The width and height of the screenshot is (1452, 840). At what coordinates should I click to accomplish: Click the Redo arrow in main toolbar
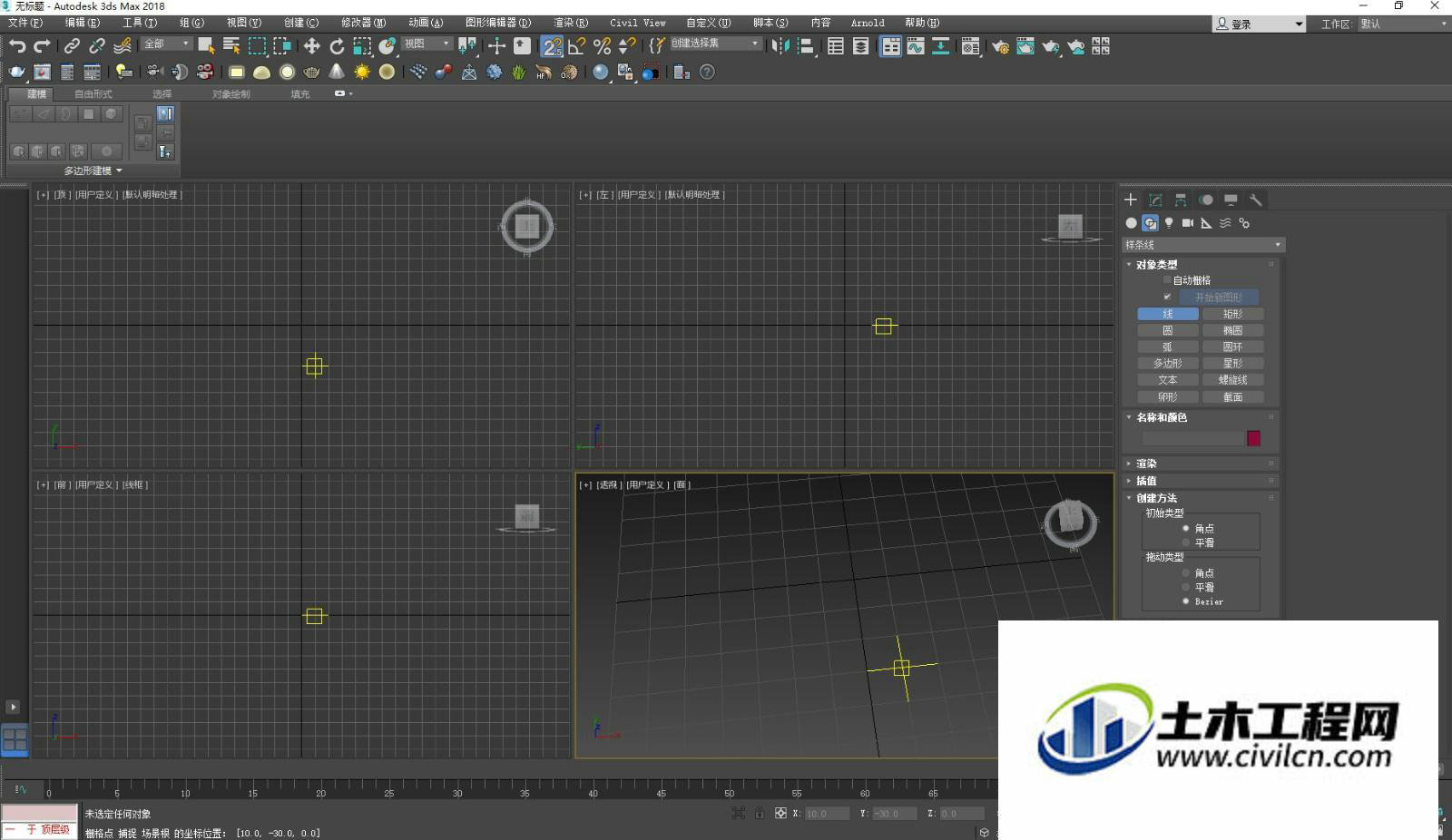[42, 46]
